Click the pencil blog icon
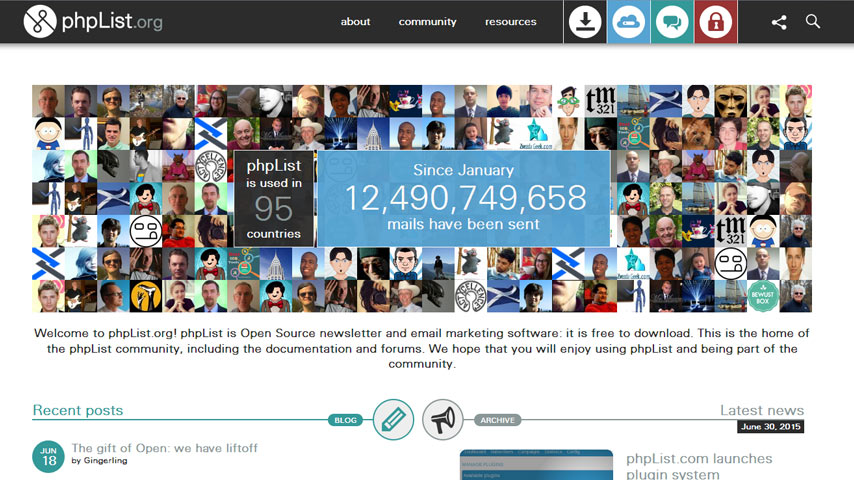 click(393, 420)
